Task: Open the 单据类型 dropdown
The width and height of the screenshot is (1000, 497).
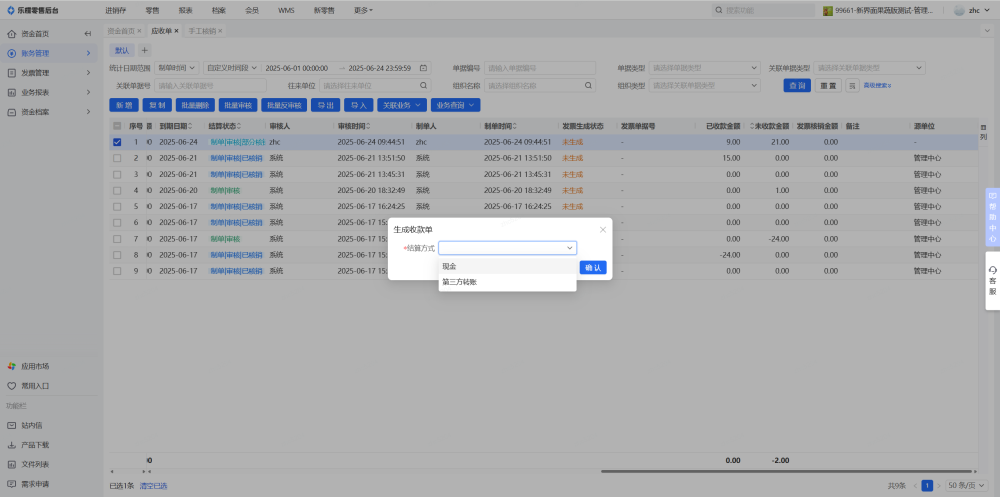Action: point(705,68)
